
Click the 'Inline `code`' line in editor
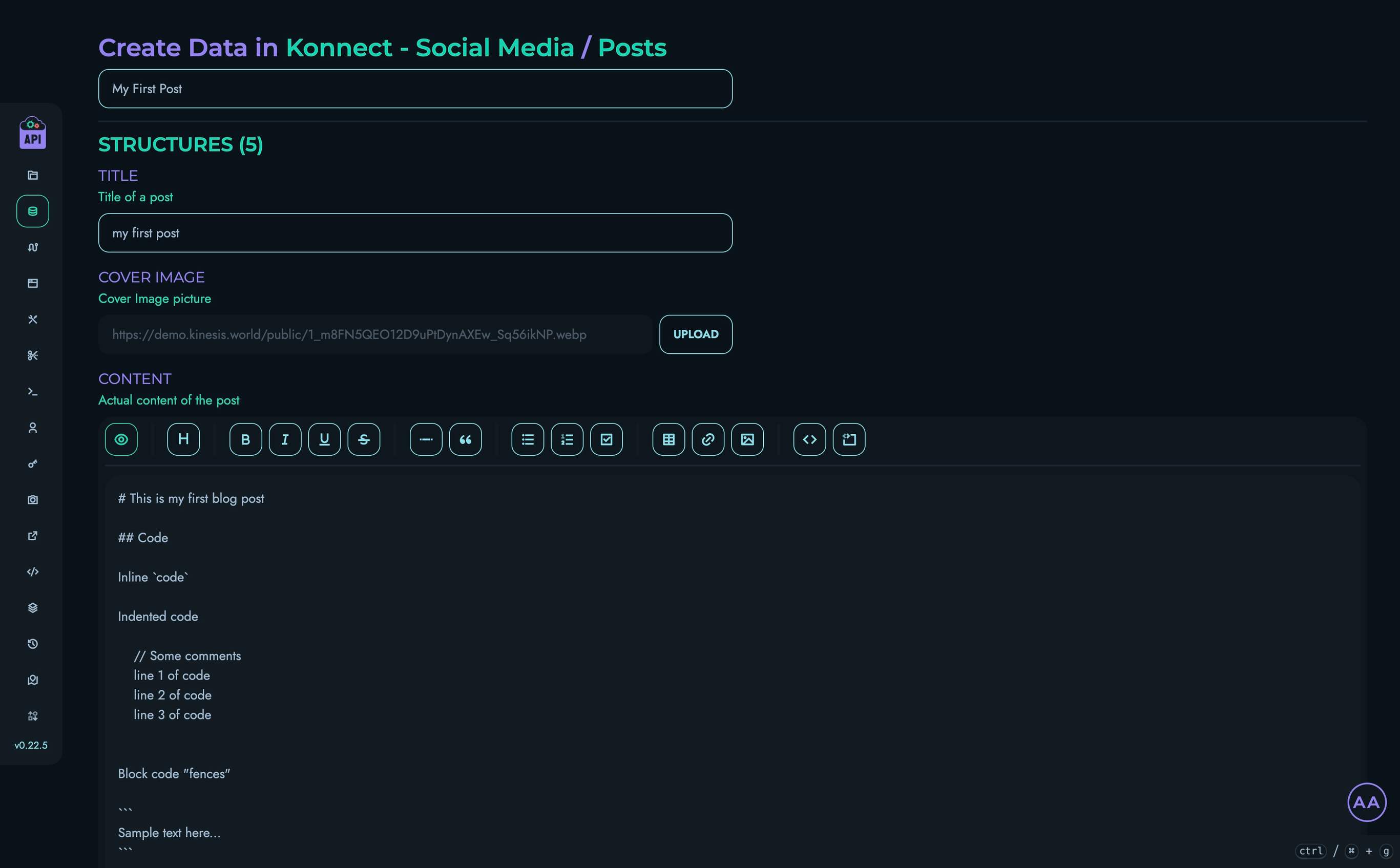tap(153, 577)
